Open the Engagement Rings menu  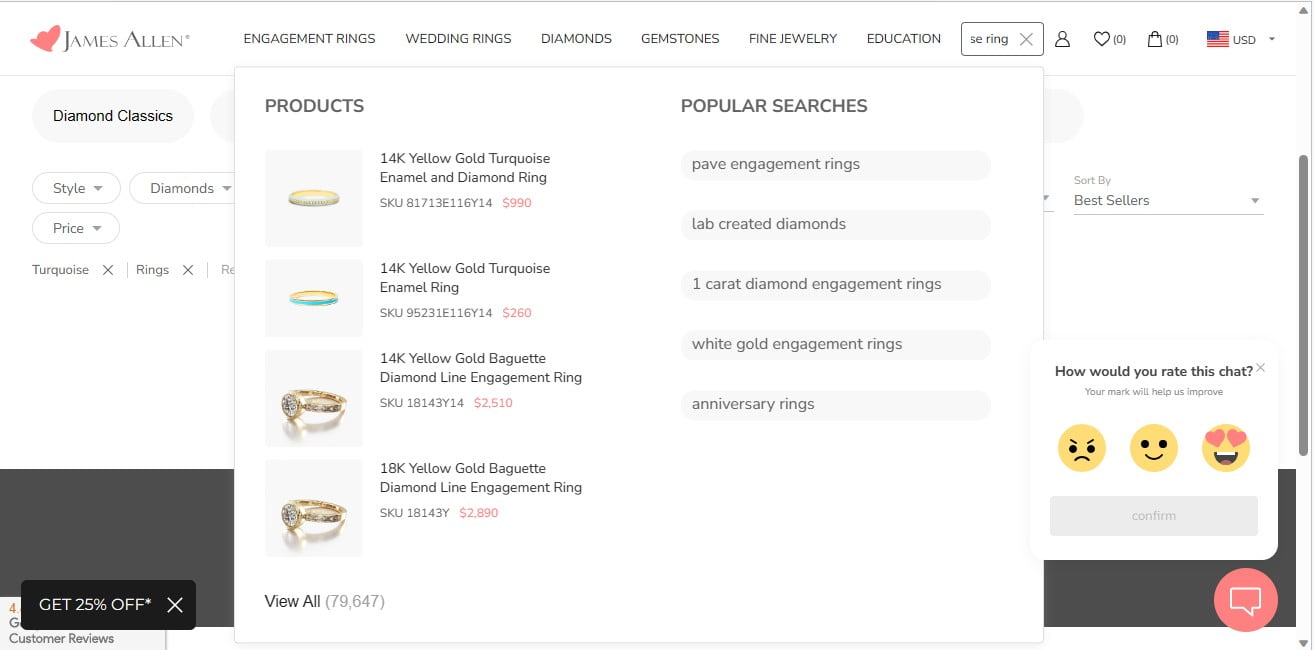pos(309,38)
